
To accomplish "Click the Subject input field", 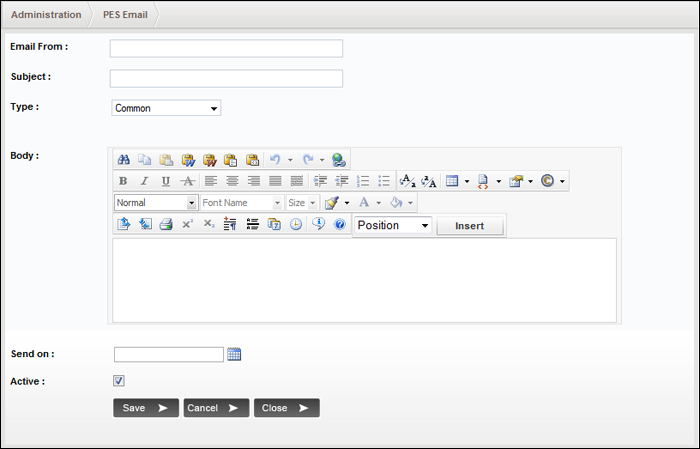I will pyautogui.click(x=226, y=79).
